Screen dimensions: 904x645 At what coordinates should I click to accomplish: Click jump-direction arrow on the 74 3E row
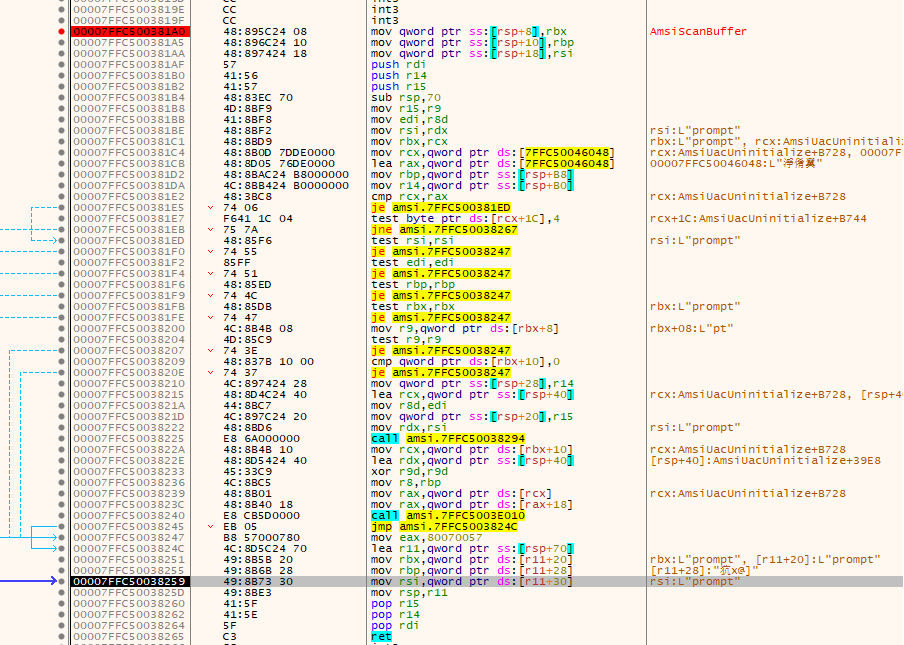tap(210, 350)
